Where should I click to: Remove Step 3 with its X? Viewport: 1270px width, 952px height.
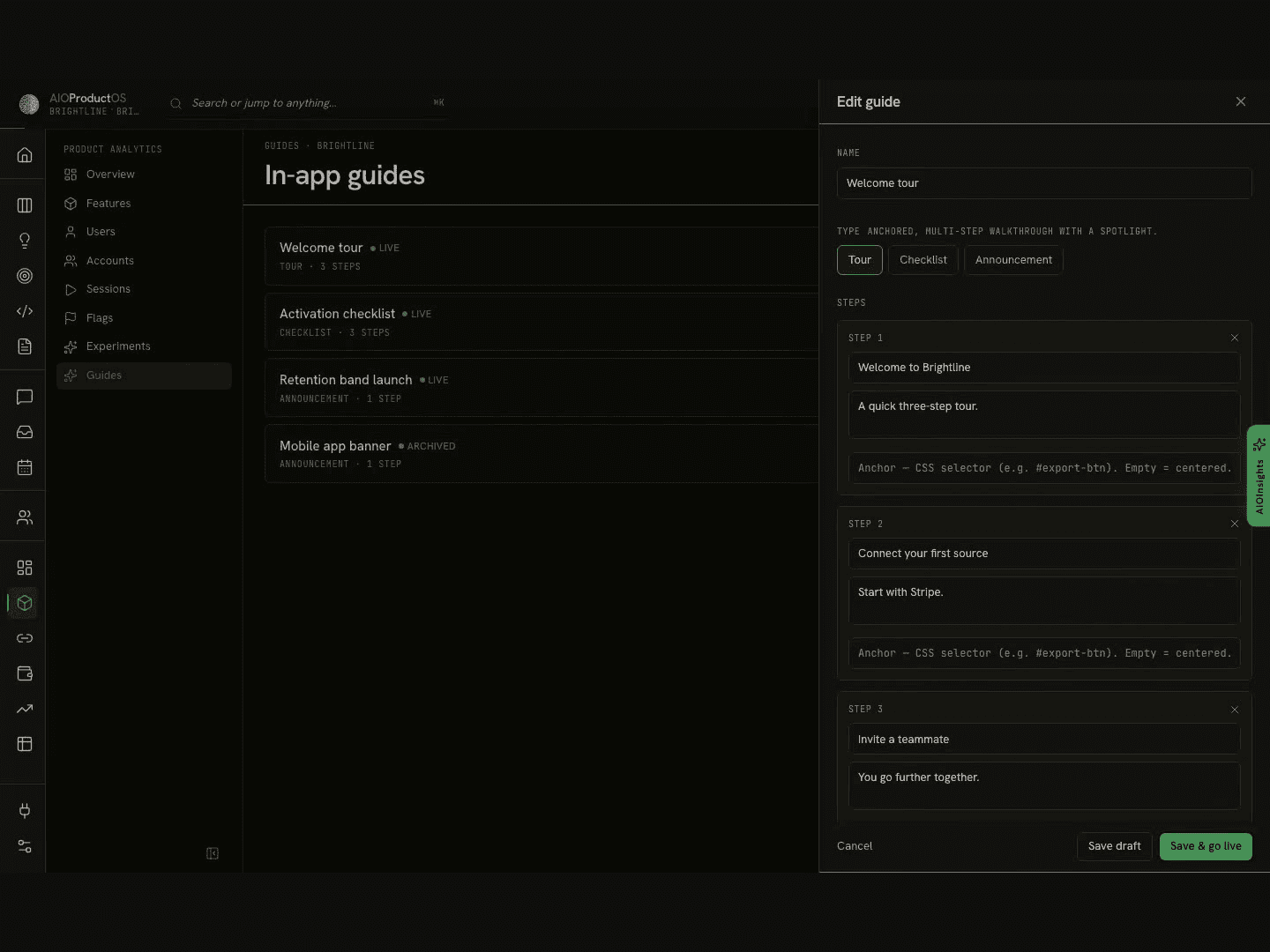[1235, 710]
